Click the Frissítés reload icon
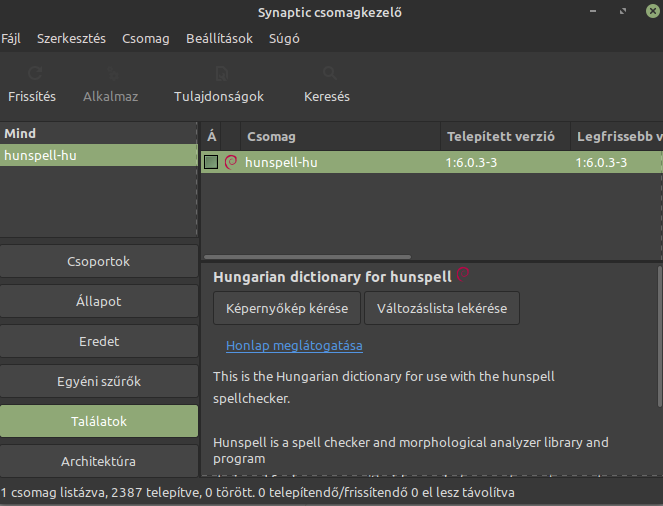Image resolution: width=663 pixels, height=506 pixels. click(x=35, y=74)
